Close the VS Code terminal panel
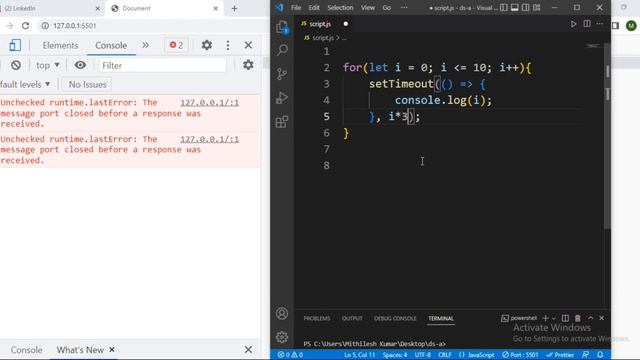Screen dimensions: 640x360 [602, 318]
